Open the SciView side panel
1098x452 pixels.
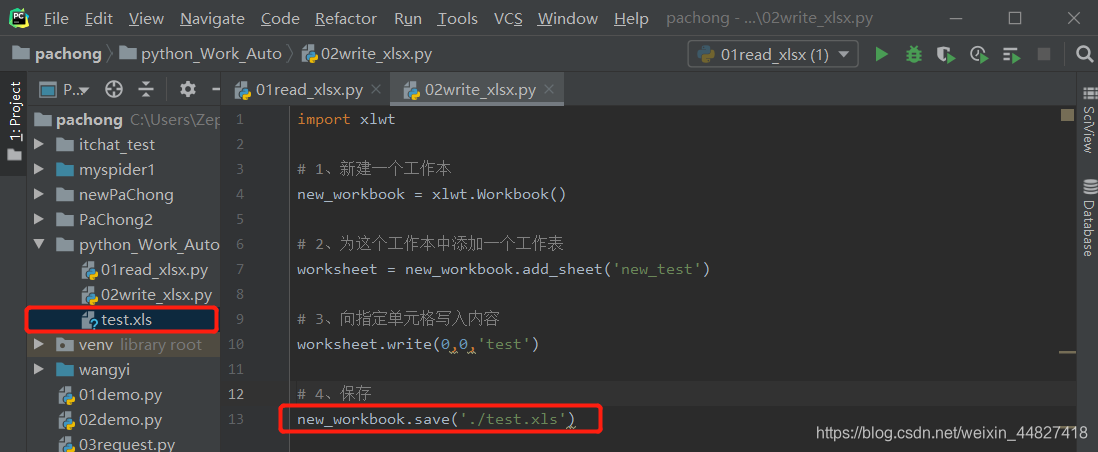click(1088, 120)
